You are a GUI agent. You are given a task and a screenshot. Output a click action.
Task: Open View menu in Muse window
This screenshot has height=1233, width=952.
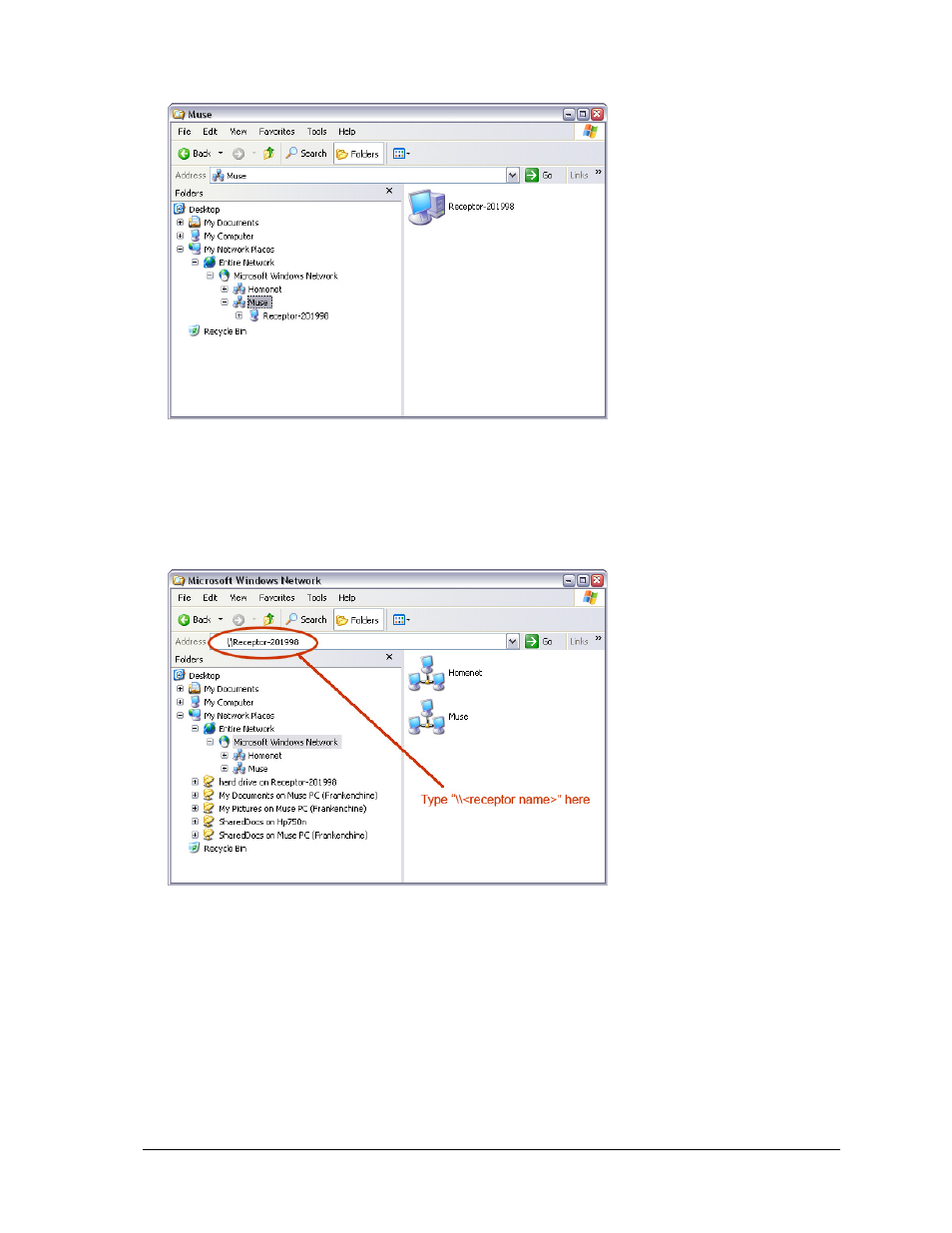click(238, 132)
